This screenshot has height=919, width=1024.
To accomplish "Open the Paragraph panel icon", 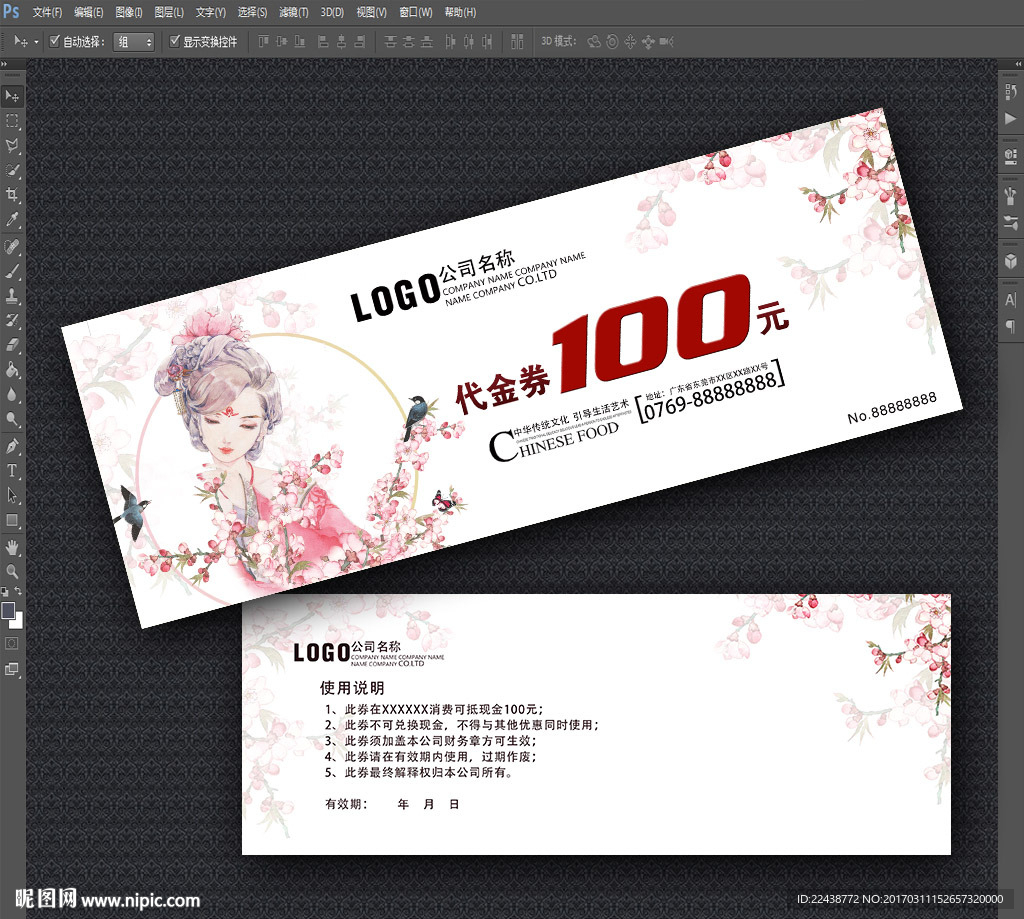I will pos(1011,326).
